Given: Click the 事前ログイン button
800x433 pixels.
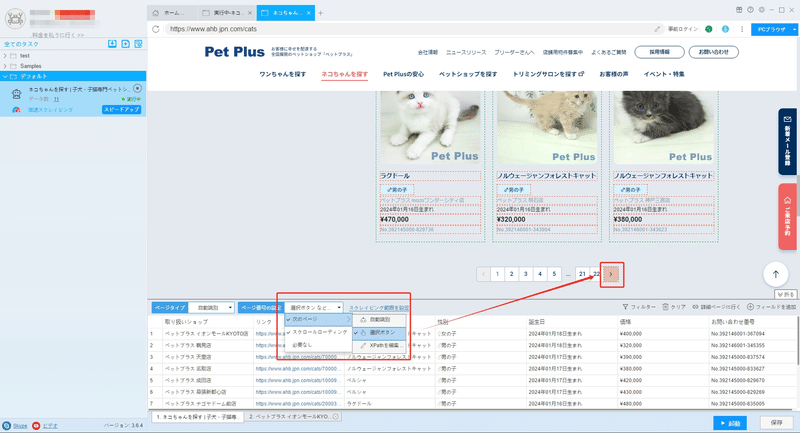Looking at the screenshot, I should click(683, 29).
